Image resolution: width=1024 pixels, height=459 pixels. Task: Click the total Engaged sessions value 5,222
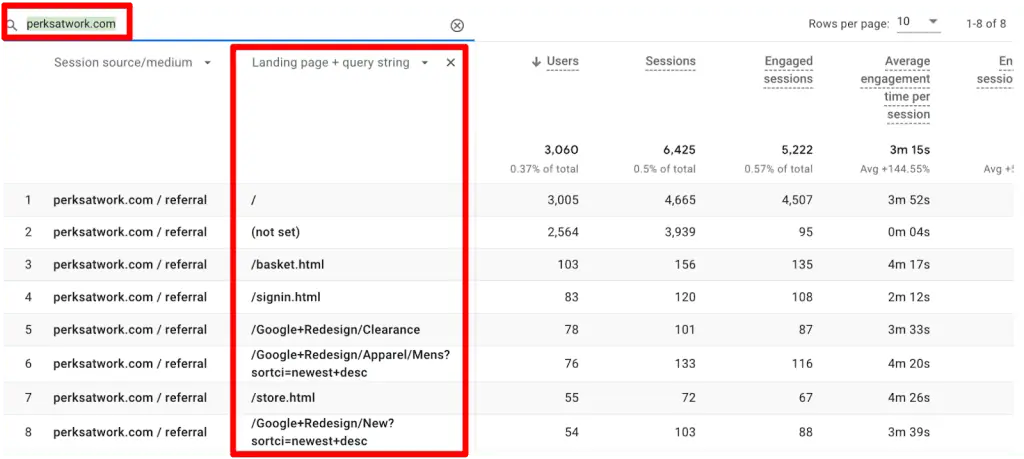pyautogui.click(x=795, y=150)
